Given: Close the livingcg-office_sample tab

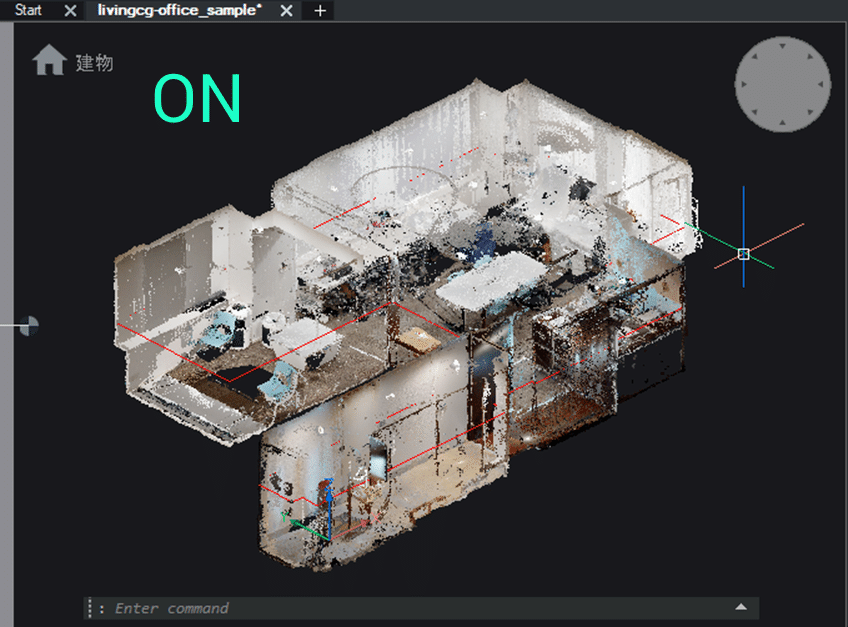Looking at the screenshot, I should (x=286, y=10).
